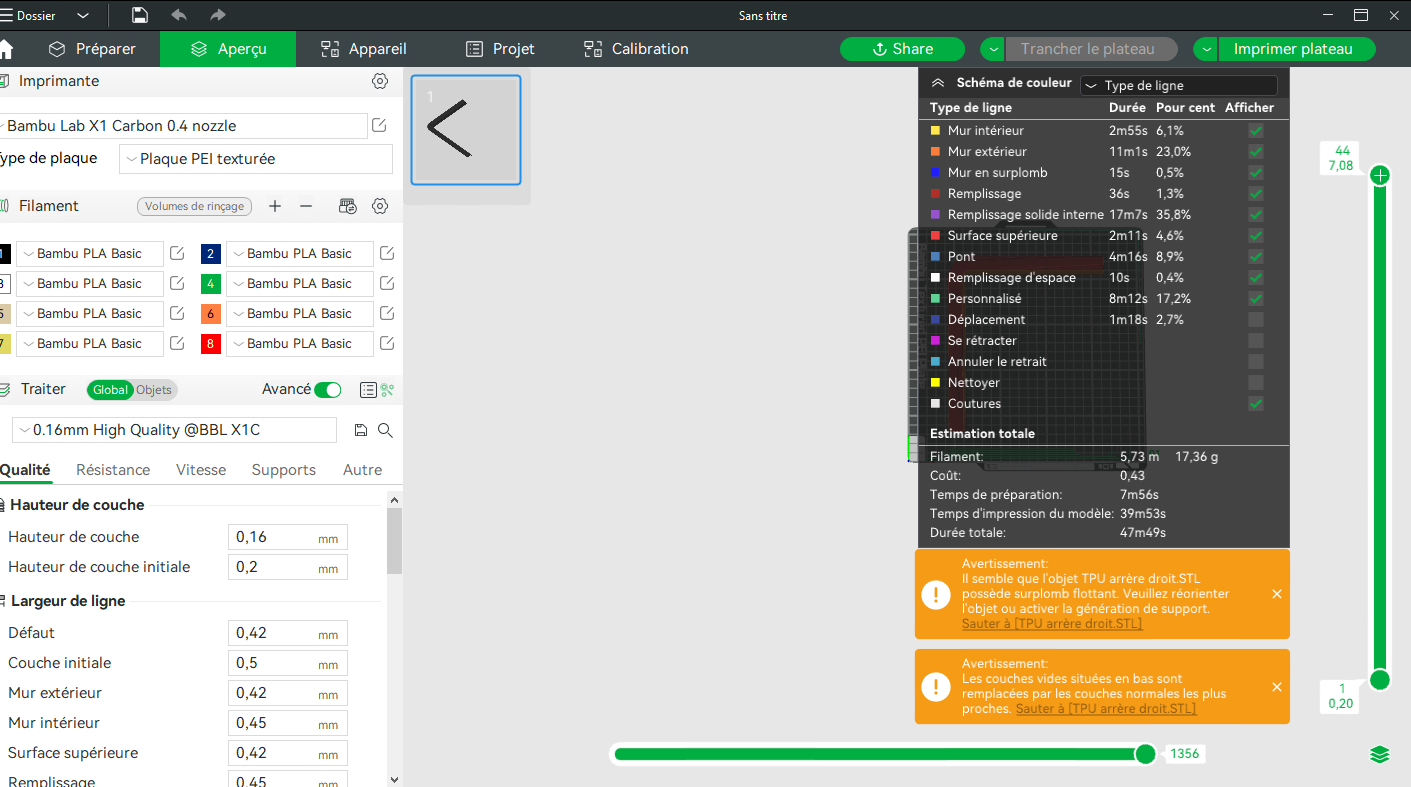This screenshot has width=1411, height=787.
Task: Enable Déplacement display checkbox
Action: coord(1256,320)
